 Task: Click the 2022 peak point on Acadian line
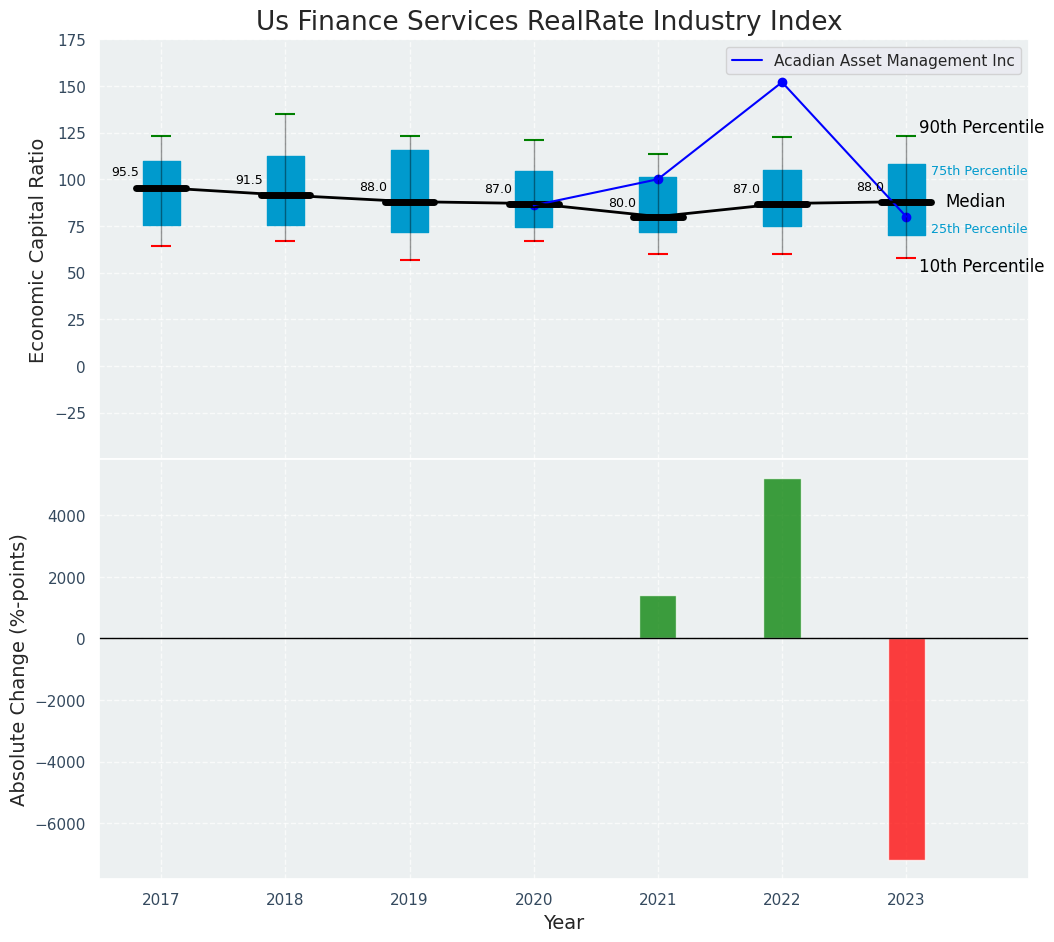782,82
